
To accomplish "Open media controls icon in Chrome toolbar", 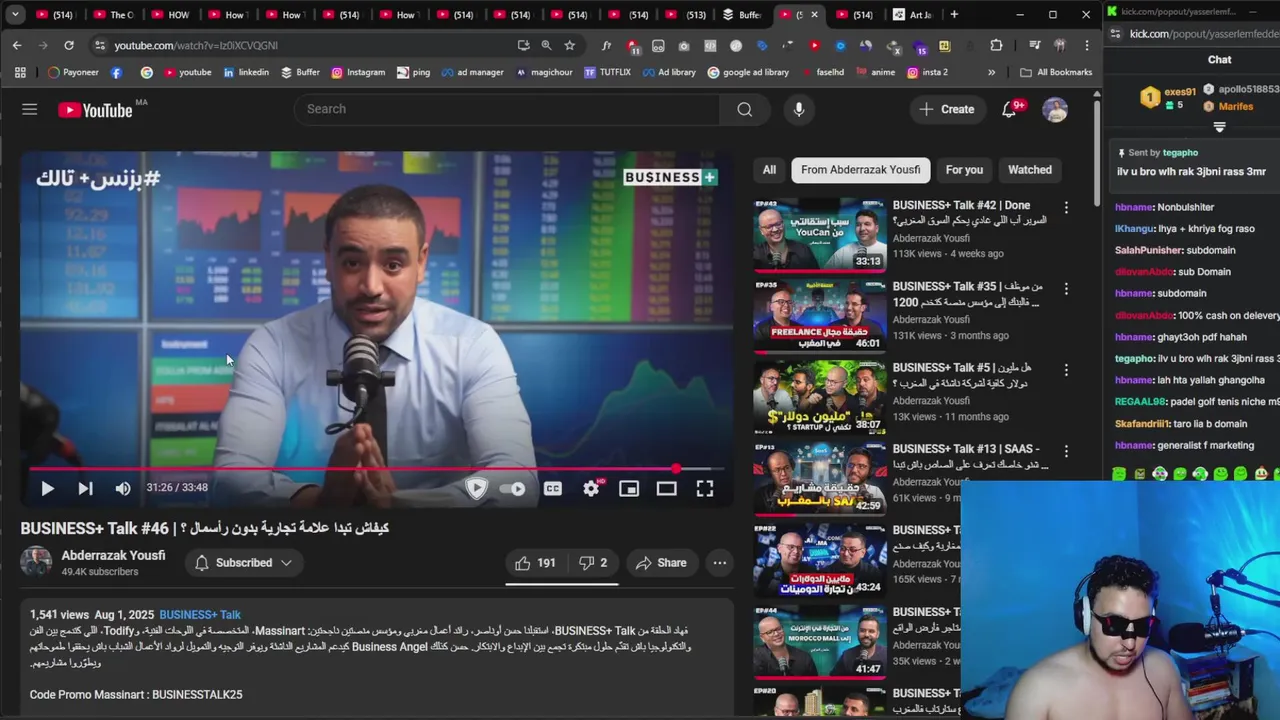I will point(1034,45).
